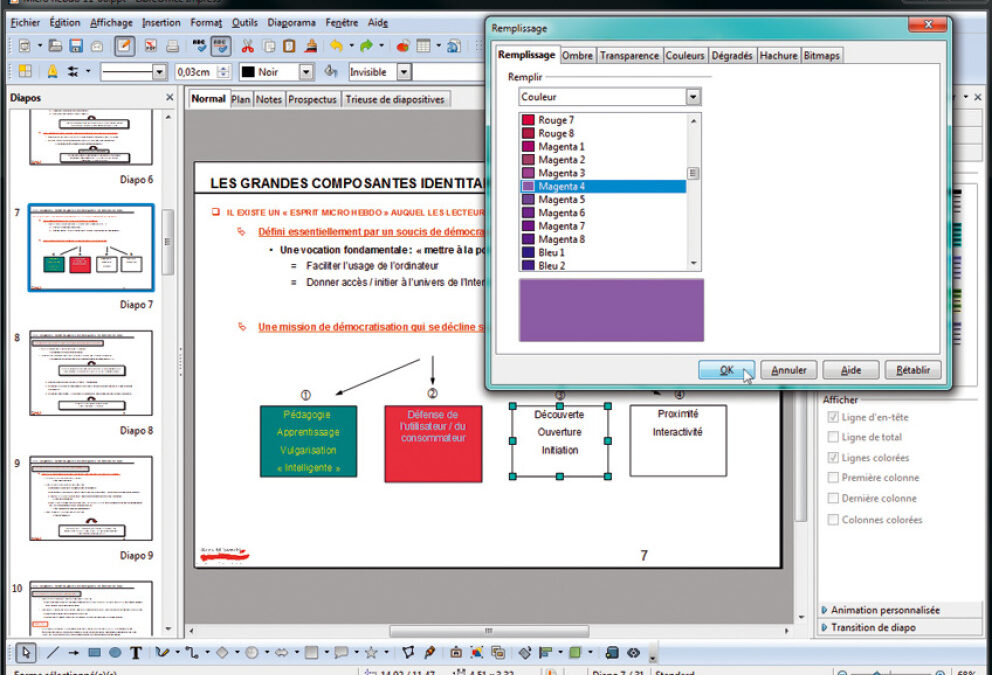Click the Cut scissors icon

(x=247, y=46)
